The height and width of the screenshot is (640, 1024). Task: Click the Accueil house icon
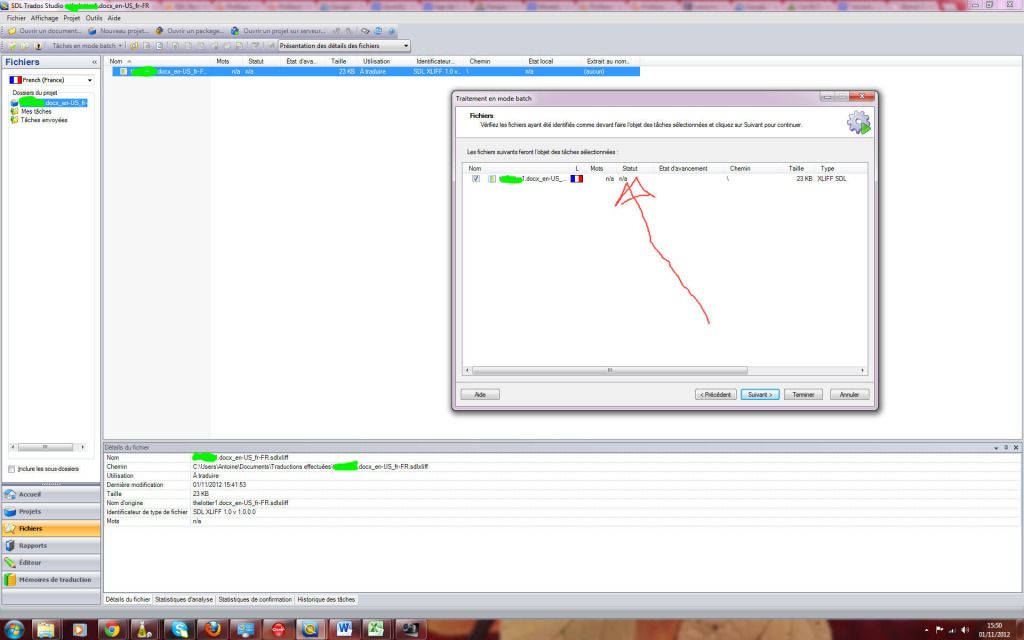coord(10,494)
